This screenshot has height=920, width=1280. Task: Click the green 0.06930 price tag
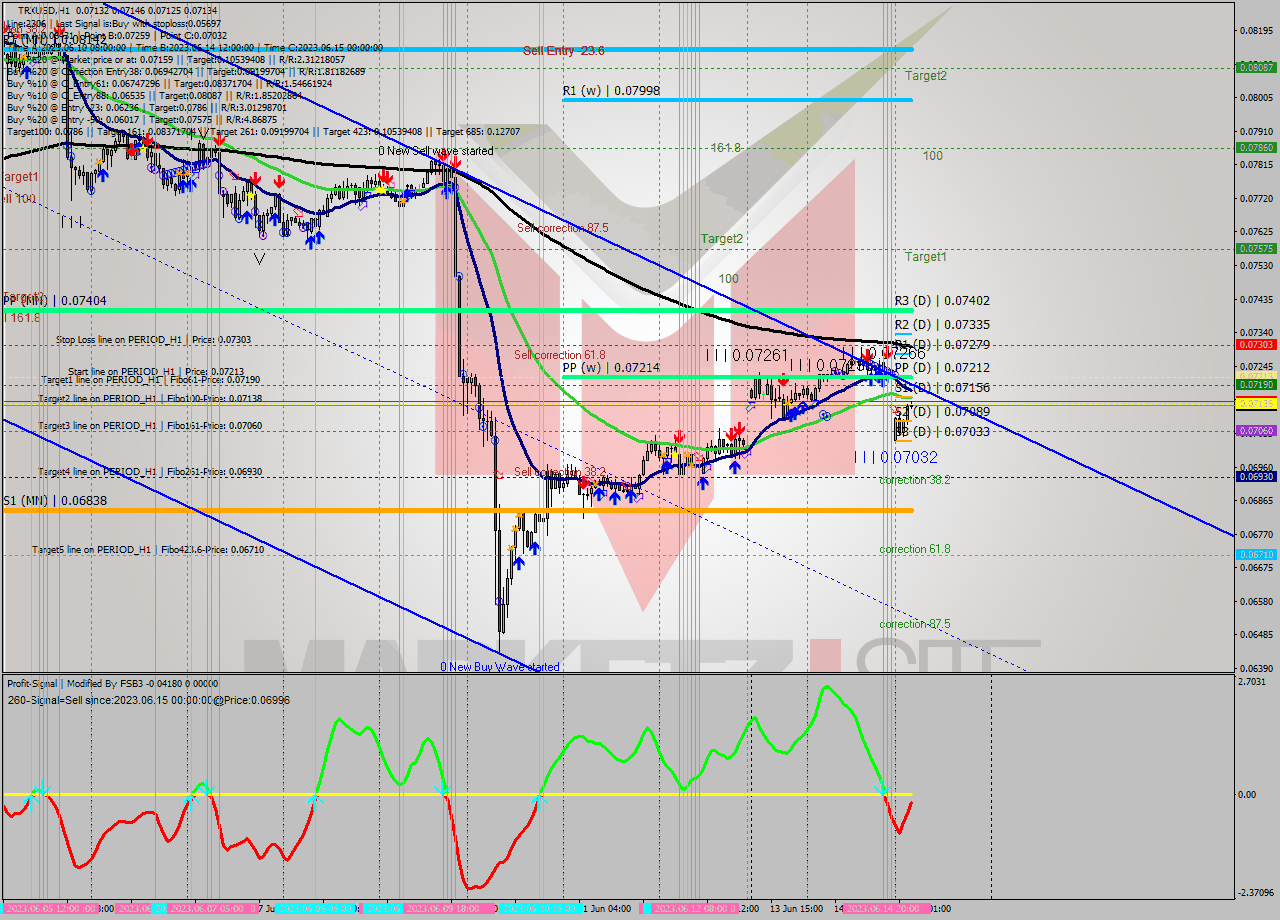[1256, 477]
